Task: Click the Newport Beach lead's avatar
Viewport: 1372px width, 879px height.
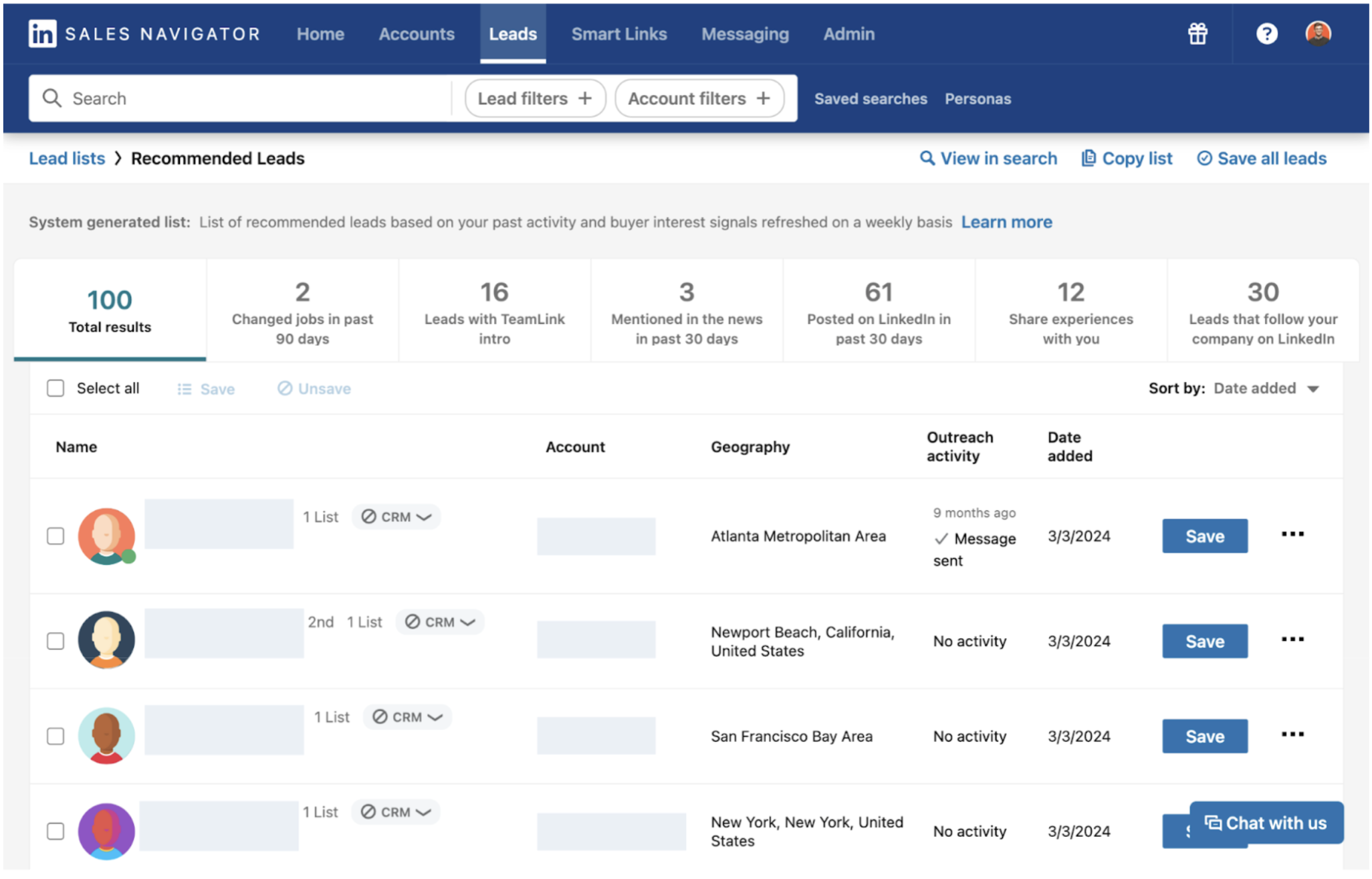Action: 106,640
